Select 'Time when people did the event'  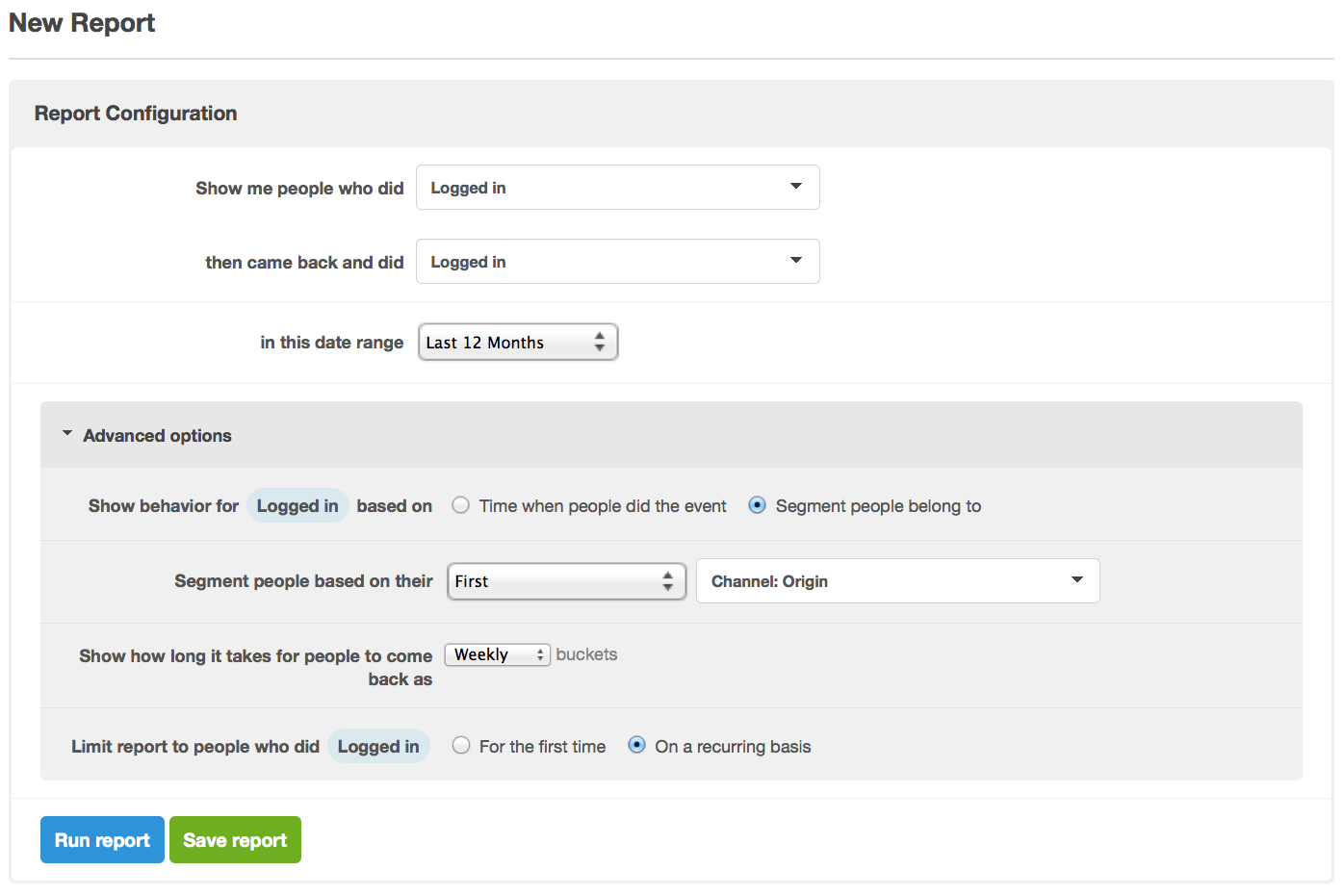click(x=461, y=505)
